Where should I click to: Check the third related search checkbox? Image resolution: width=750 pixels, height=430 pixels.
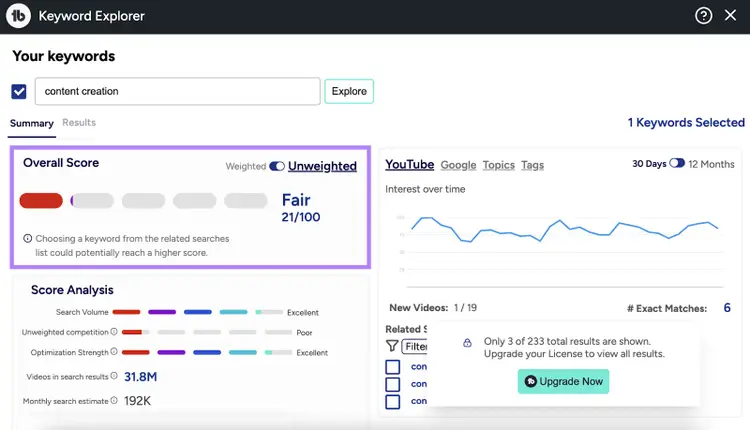[393, 401]
